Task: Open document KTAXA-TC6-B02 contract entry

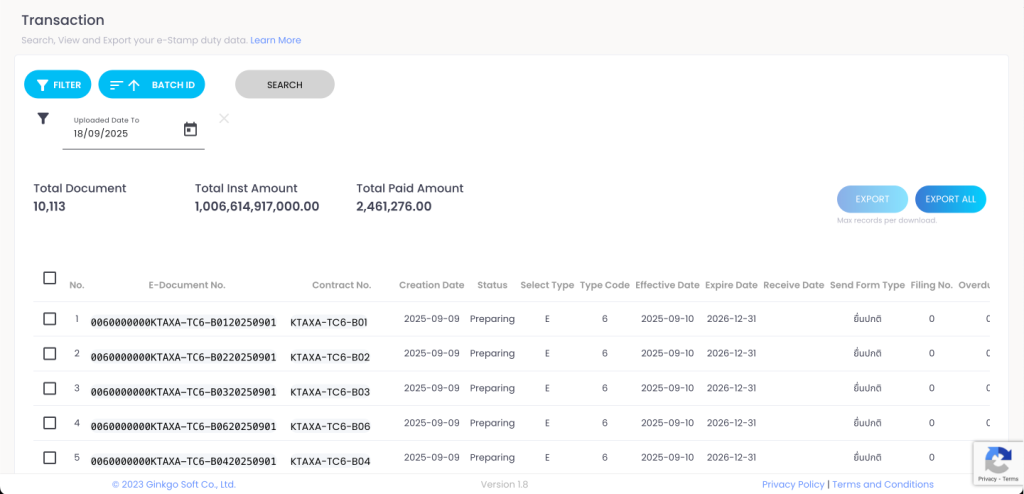Action: point(330,357)
